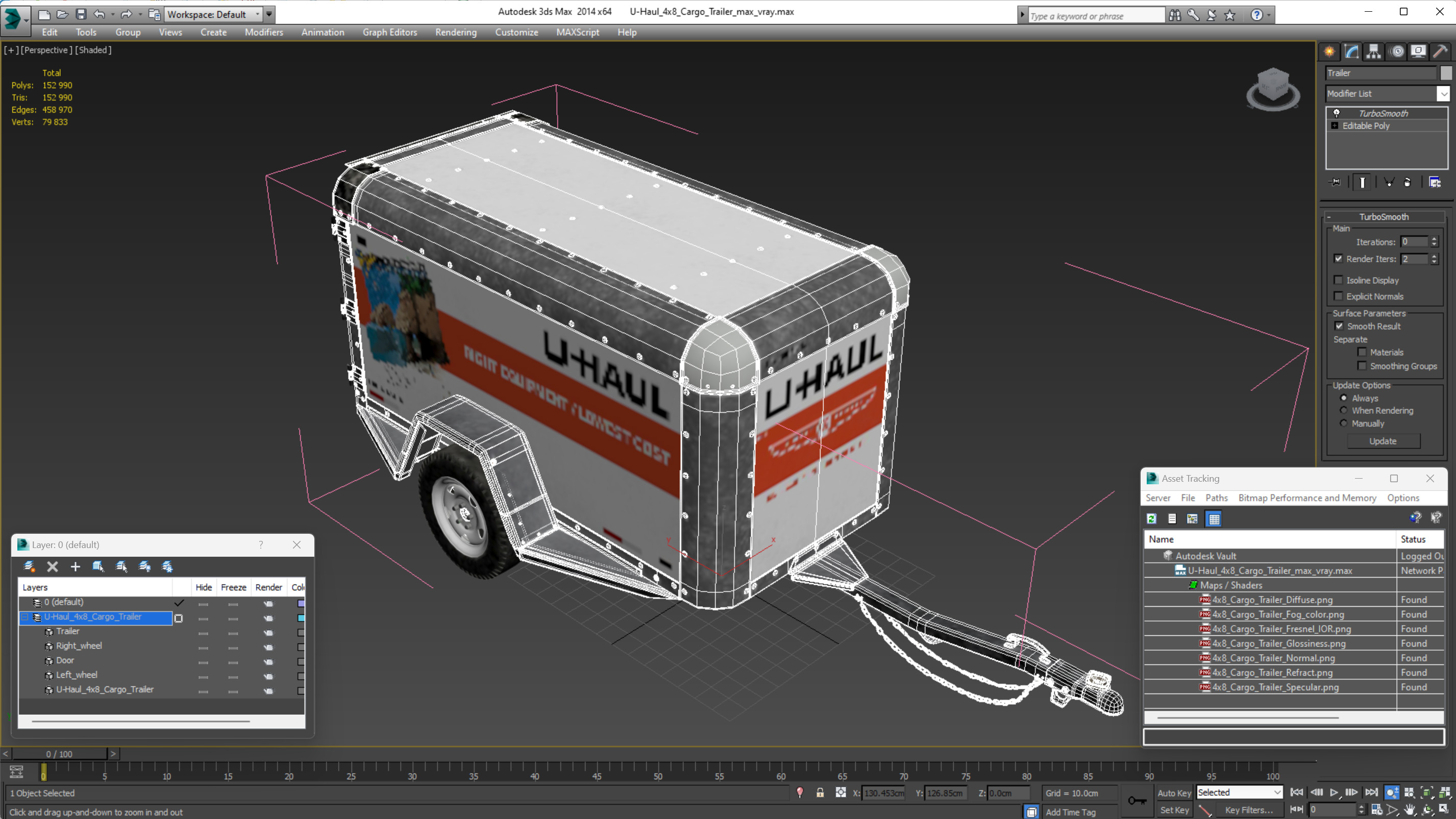The height and width of the screenshot is (819, 1456).
Task: Toggle Show end result icon
Action: click(1362, 182)
